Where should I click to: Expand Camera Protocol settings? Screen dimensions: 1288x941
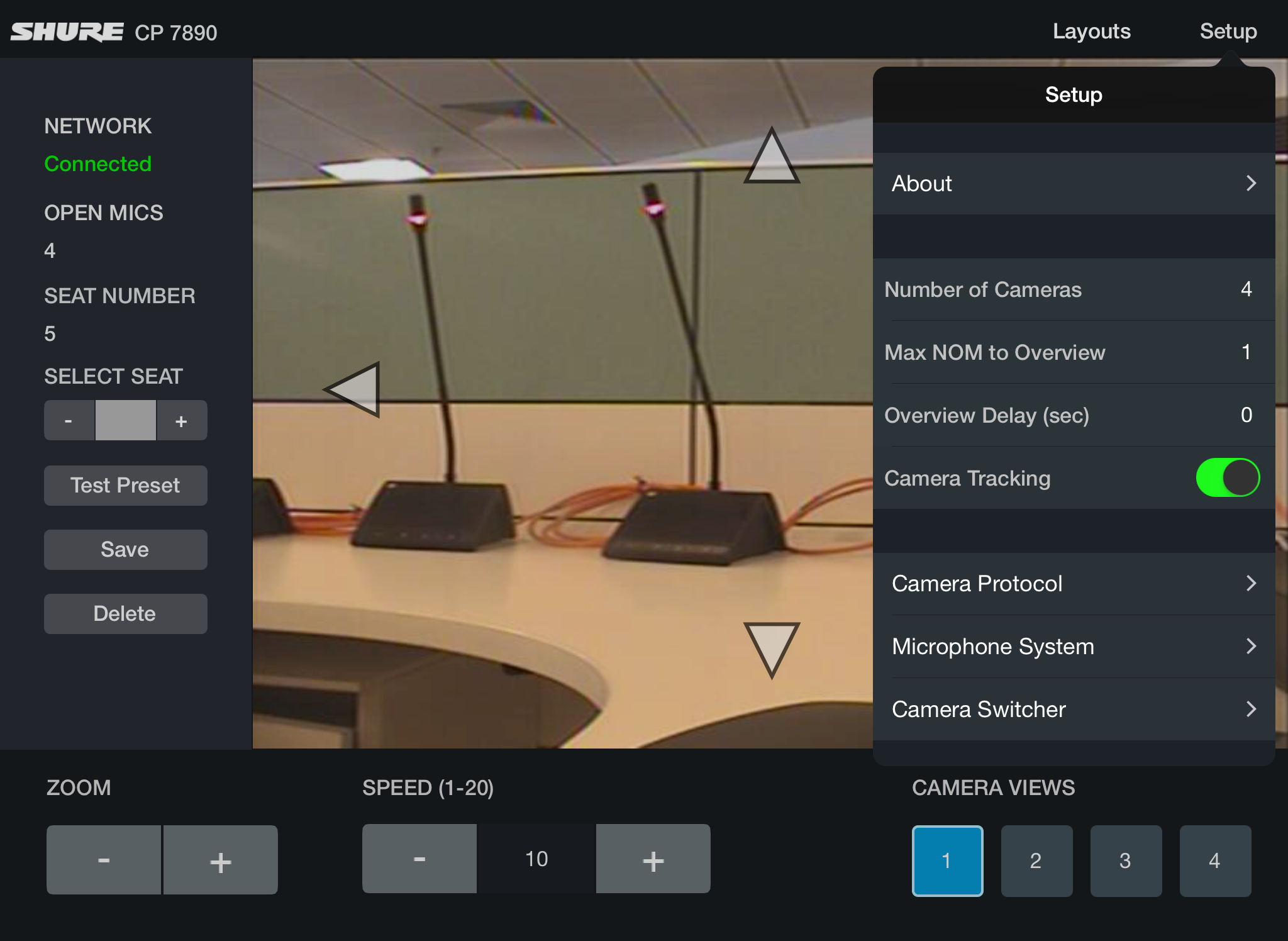(1074, 584)
